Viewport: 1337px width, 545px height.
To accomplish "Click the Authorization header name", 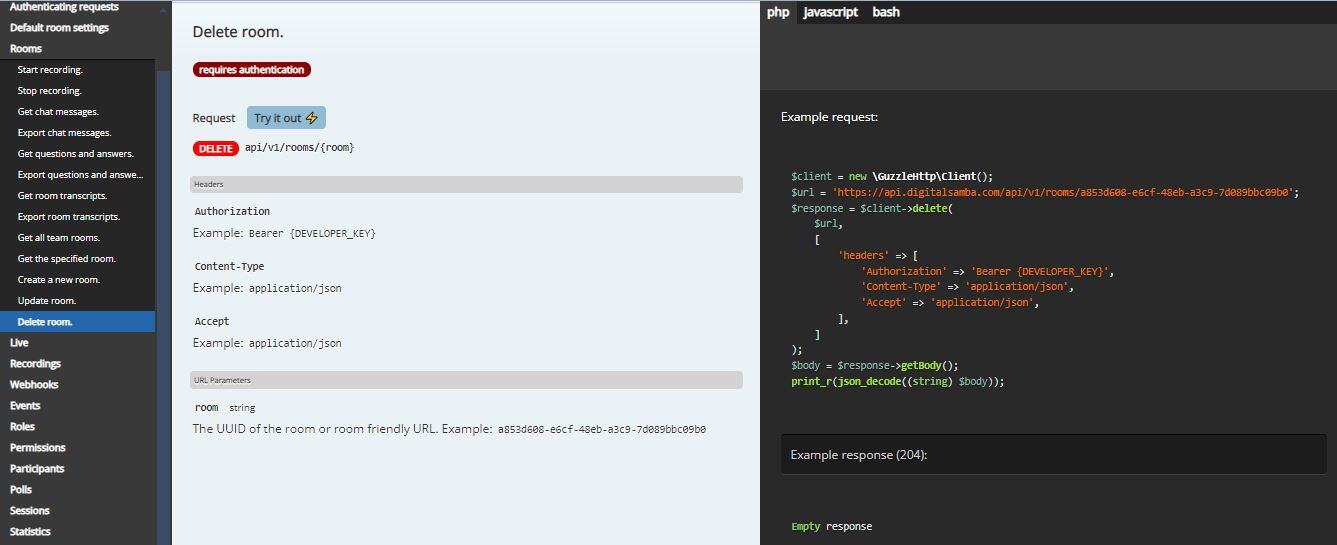I will click(x=232, y=212).
